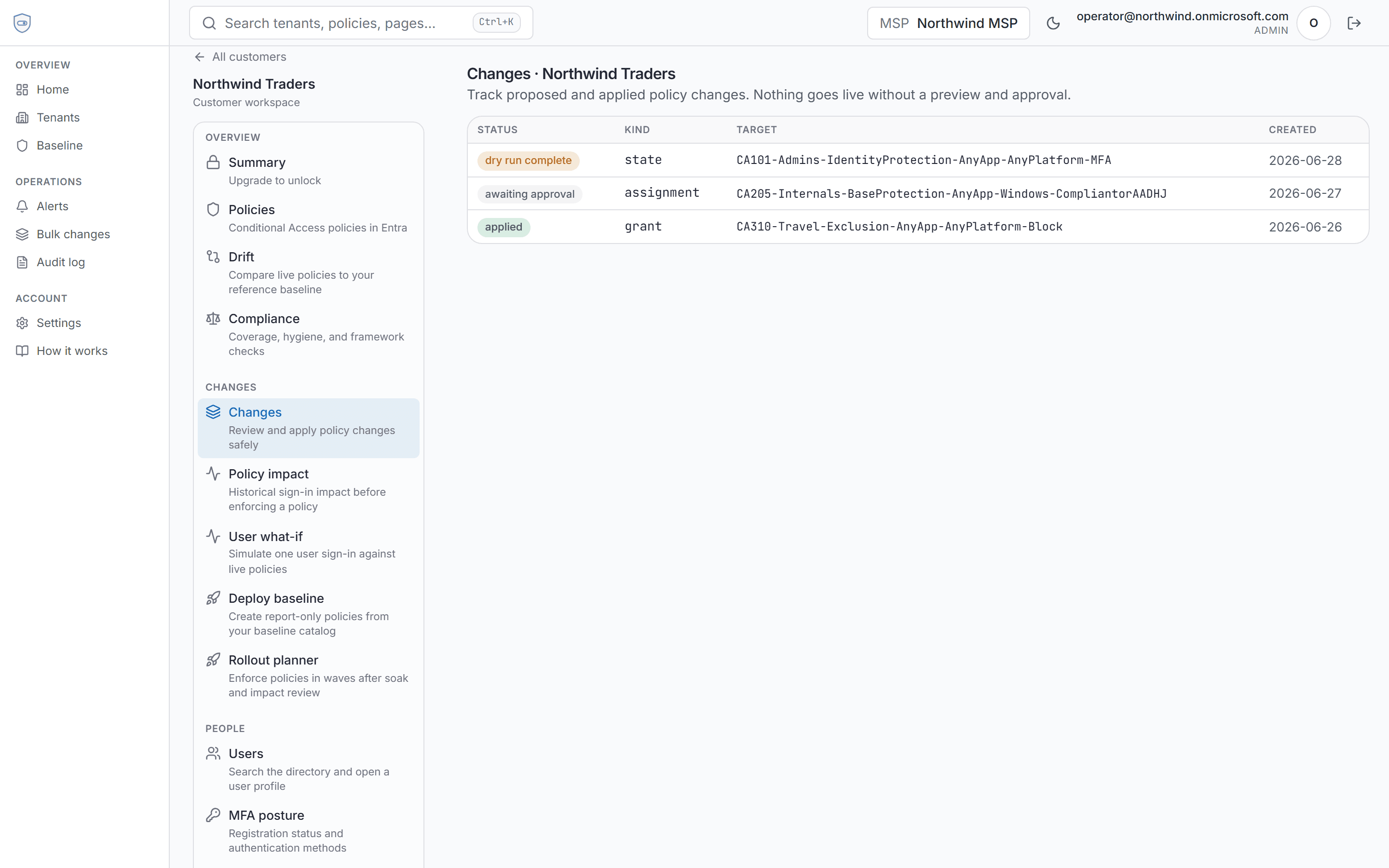Open How it works in sidebar
Screen dimensions: 1389x868
[84, 351]
